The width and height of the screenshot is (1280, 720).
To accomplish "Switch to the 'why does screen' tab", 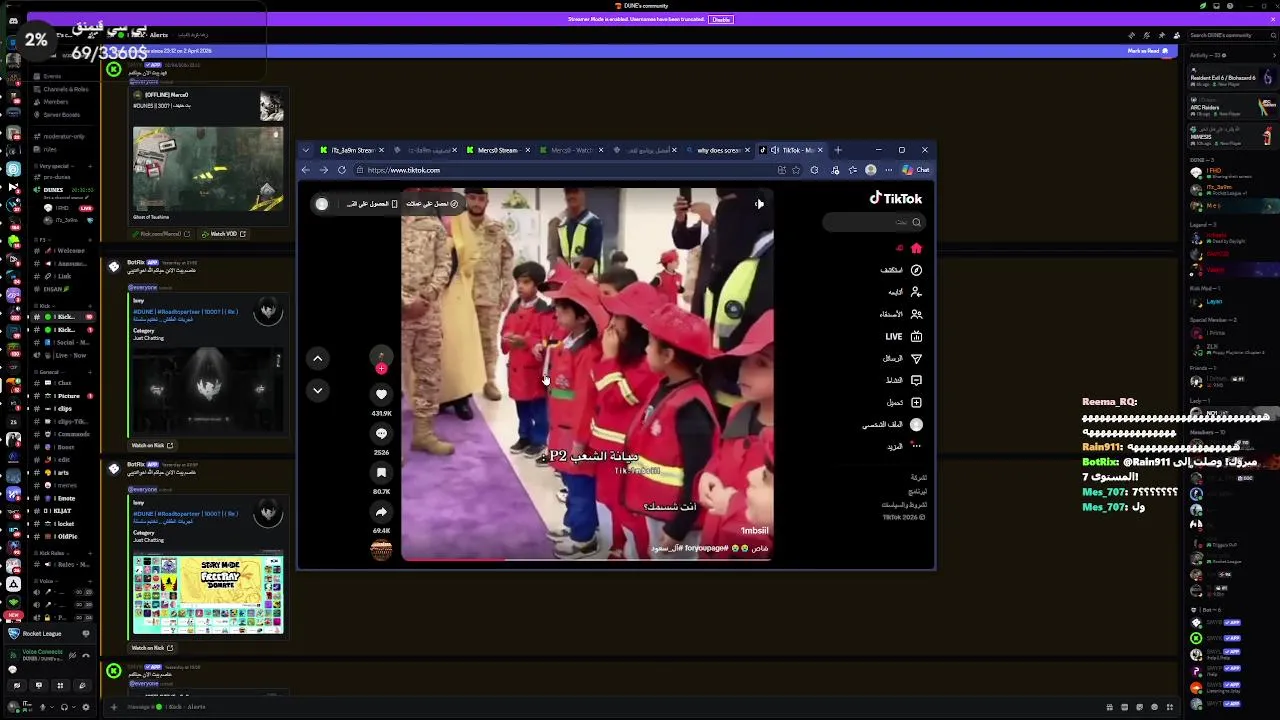I will click(719, 150).
